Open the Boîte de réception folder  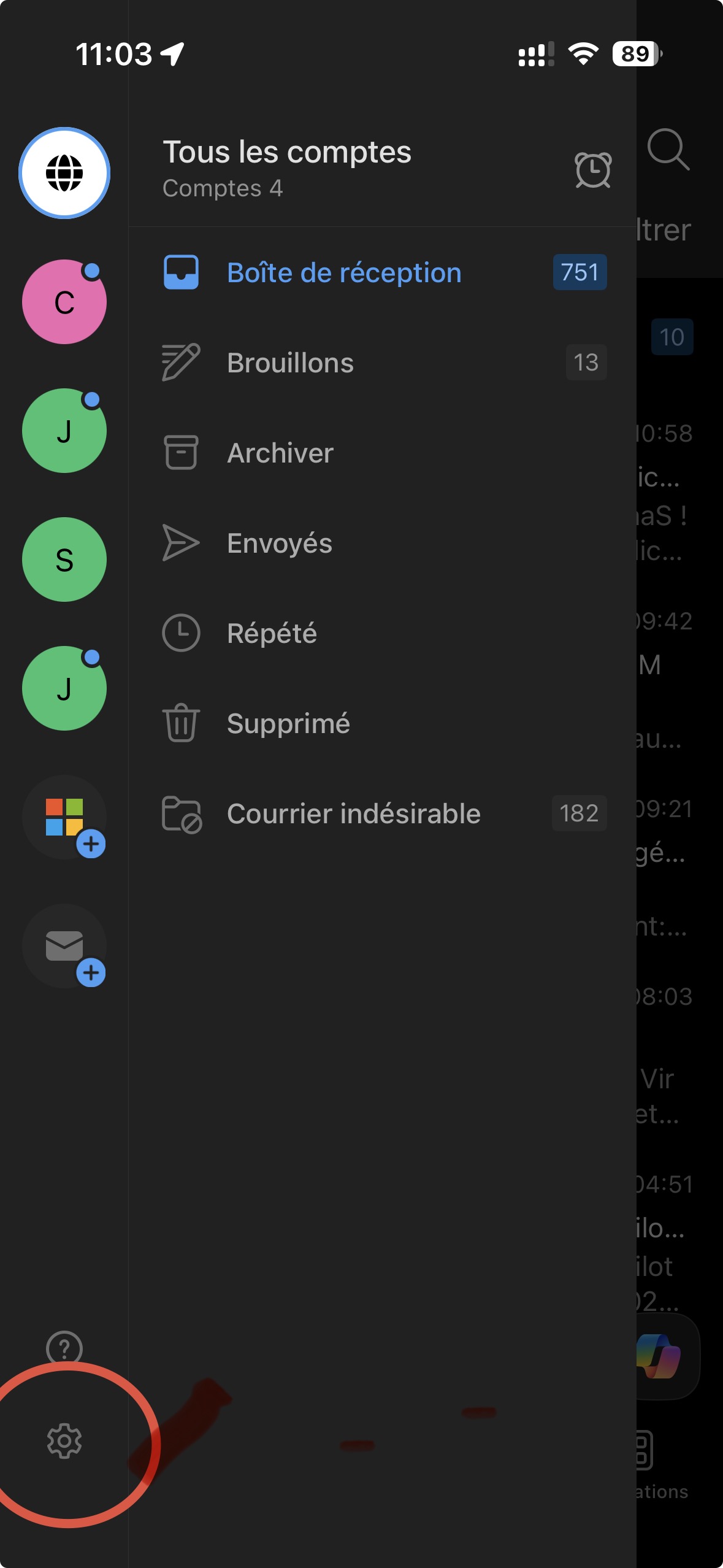point(382,272)
